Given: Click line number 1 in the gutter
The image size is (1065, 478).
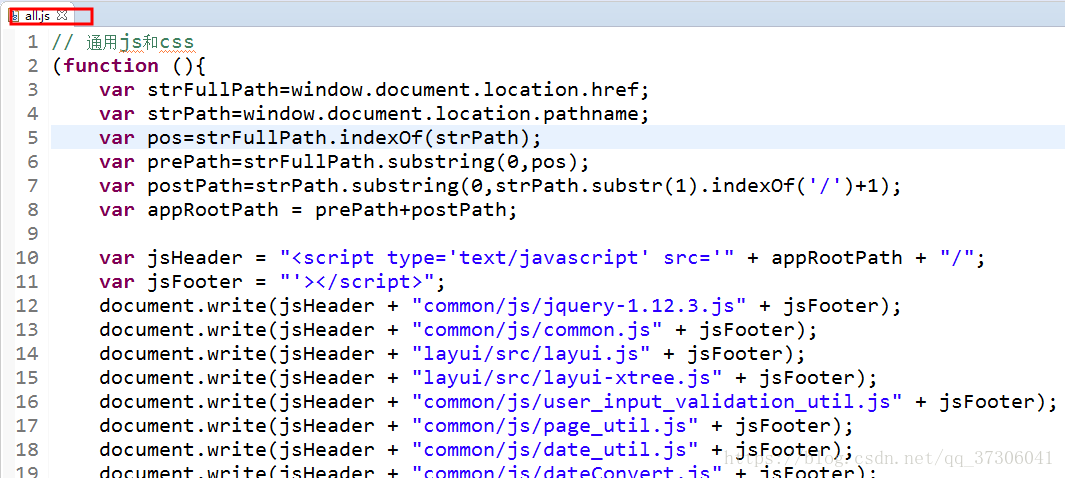Looking at the screenshot, I should 33,42.
